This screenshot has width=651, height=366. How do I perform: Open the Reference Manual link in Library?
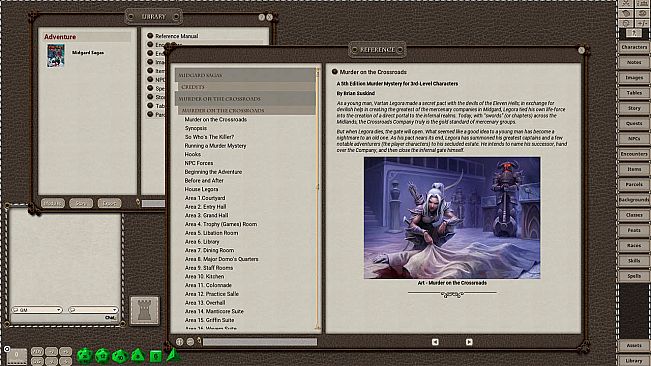(176, 36)
